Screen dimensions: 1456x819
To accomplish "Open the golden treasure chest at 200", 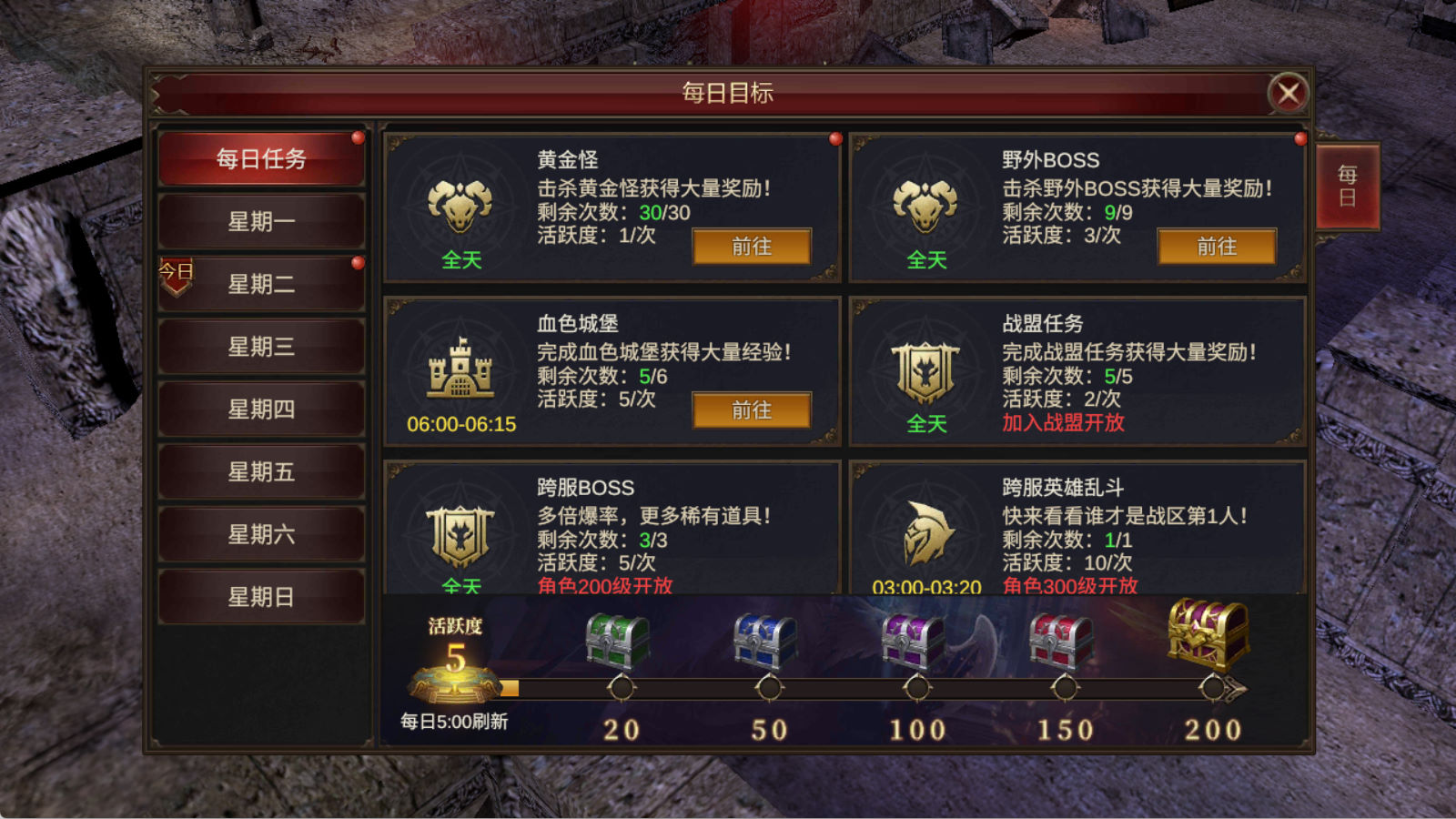I will pyautogui.click(x=1209, y=633).
